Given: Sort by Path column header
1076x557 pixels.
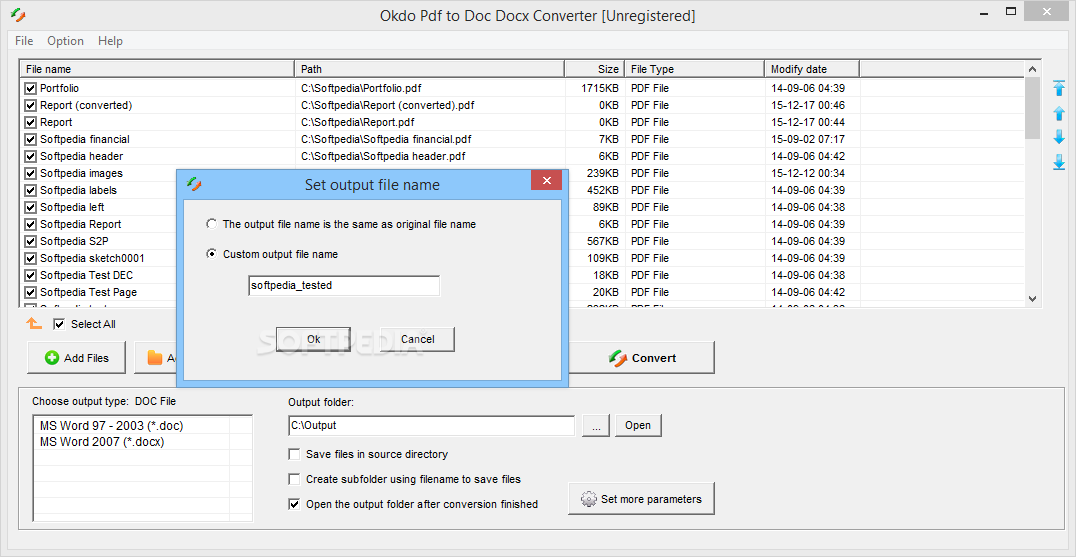Looking at the screenshot, I should 430,69.
